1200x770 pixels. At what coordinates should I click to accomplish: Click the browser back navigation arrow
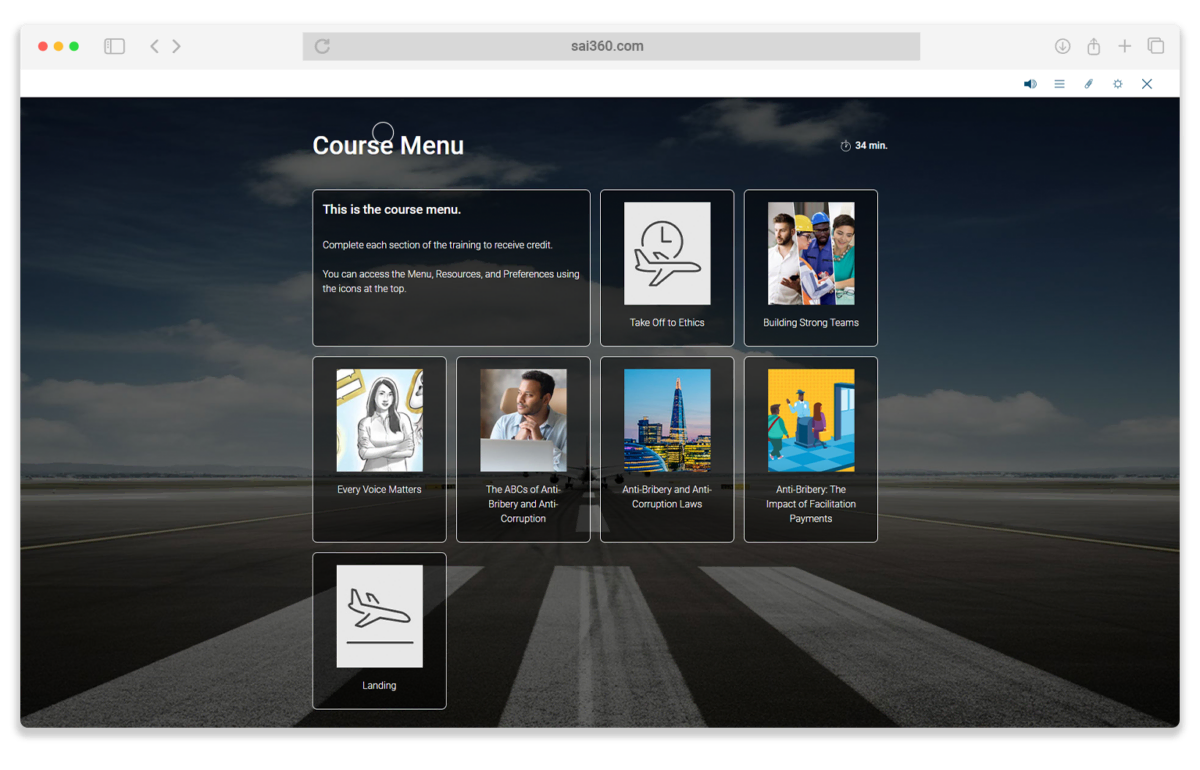[152, 45]
